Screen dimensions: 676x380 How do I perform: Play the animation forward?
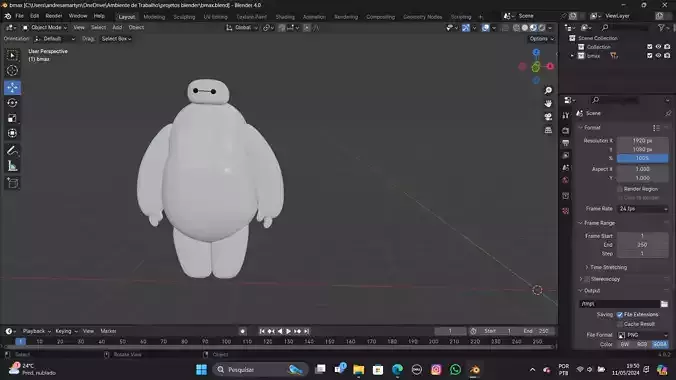[x=288, y=331]
